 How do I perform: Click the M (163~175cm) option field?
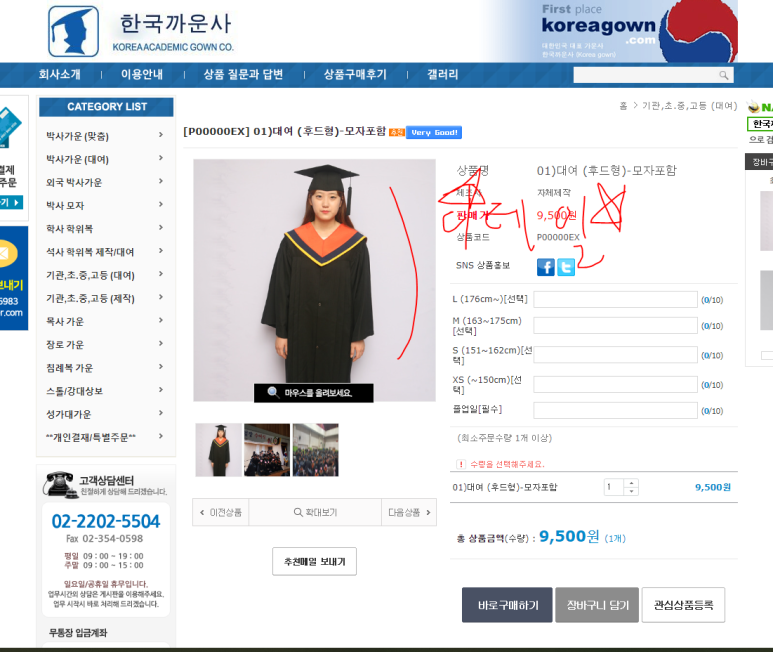[615, 325]
